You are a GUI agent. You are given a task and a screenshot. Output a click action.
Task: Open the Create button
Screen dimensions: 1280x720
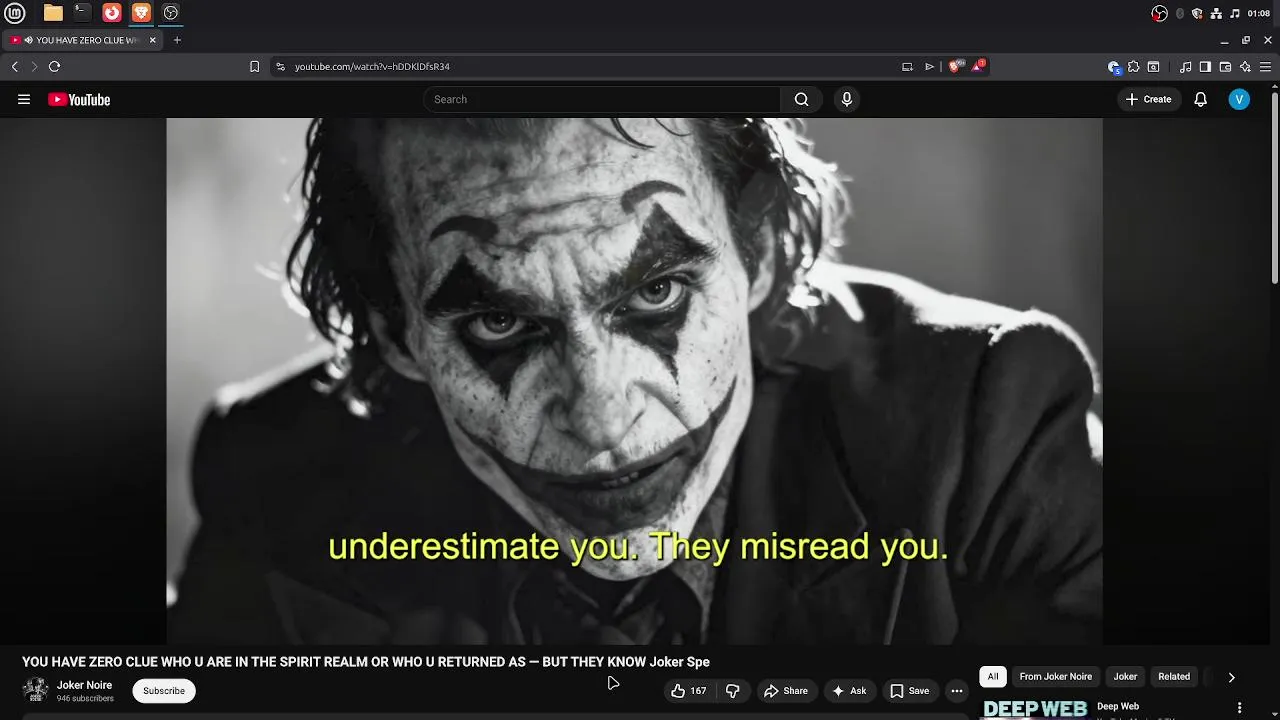click(x=1148, y=99)
